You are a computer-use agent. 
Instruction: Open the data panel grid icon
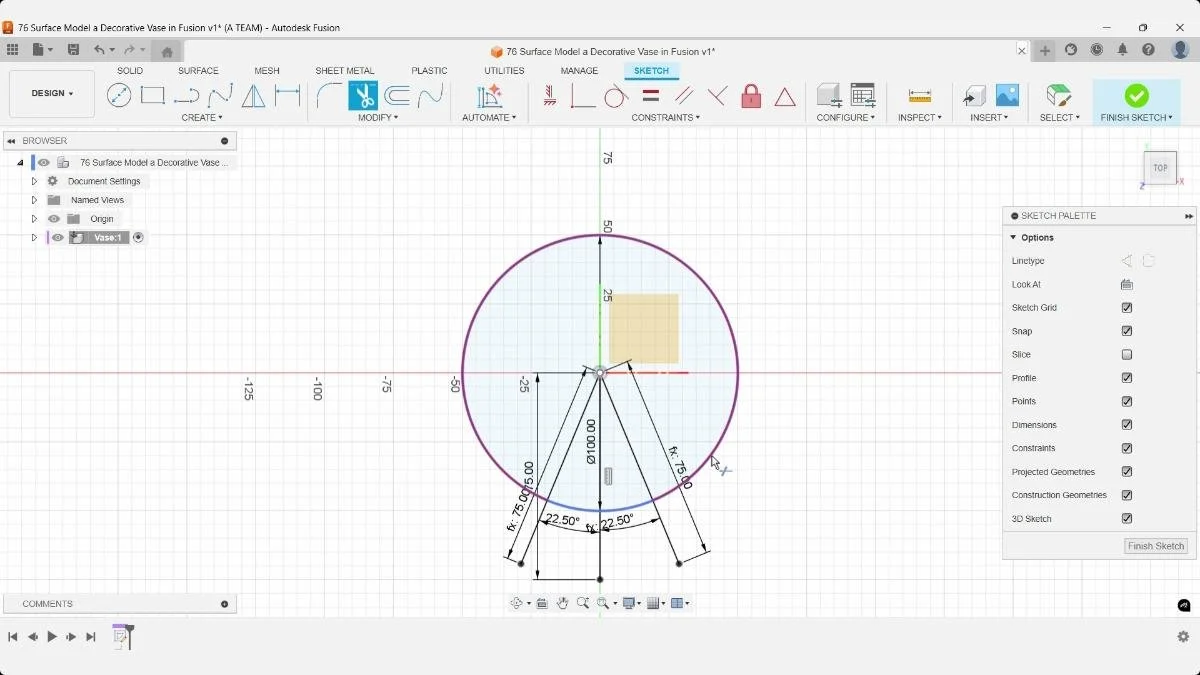click(x=12, y=50)
